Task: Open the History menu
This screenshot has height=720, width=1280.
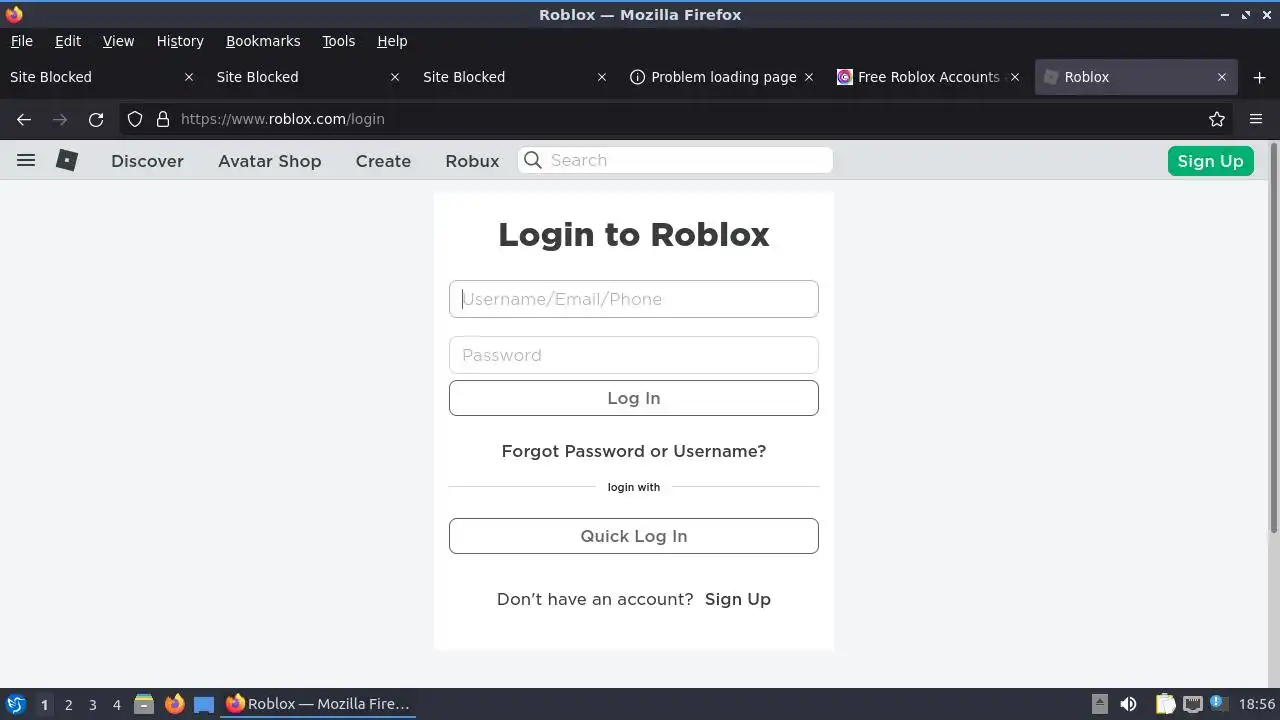Action: 180,41
